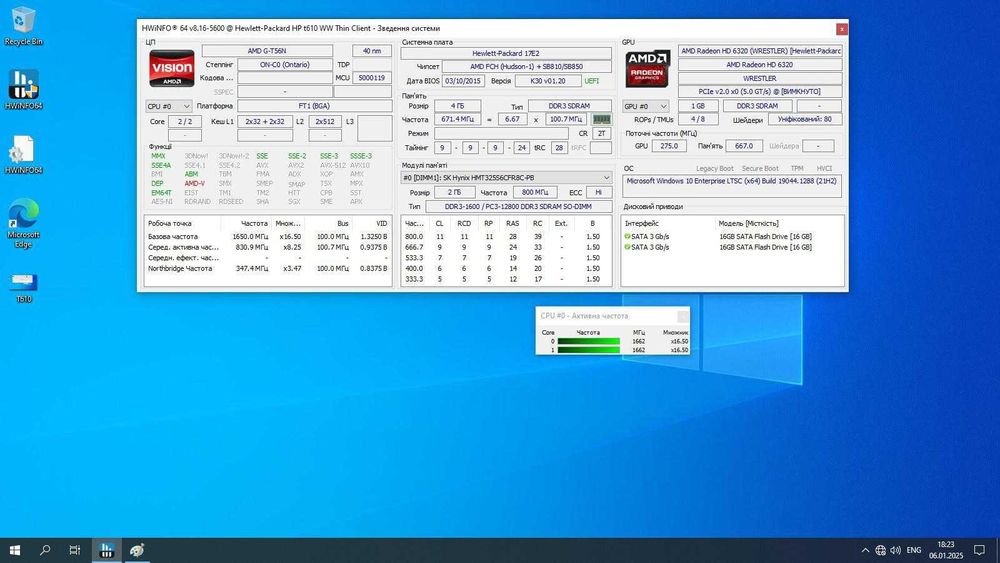The width and height of the screenshot is (1000, 563).
Task: Click the TPM label
Action: (x=797, y=168)
